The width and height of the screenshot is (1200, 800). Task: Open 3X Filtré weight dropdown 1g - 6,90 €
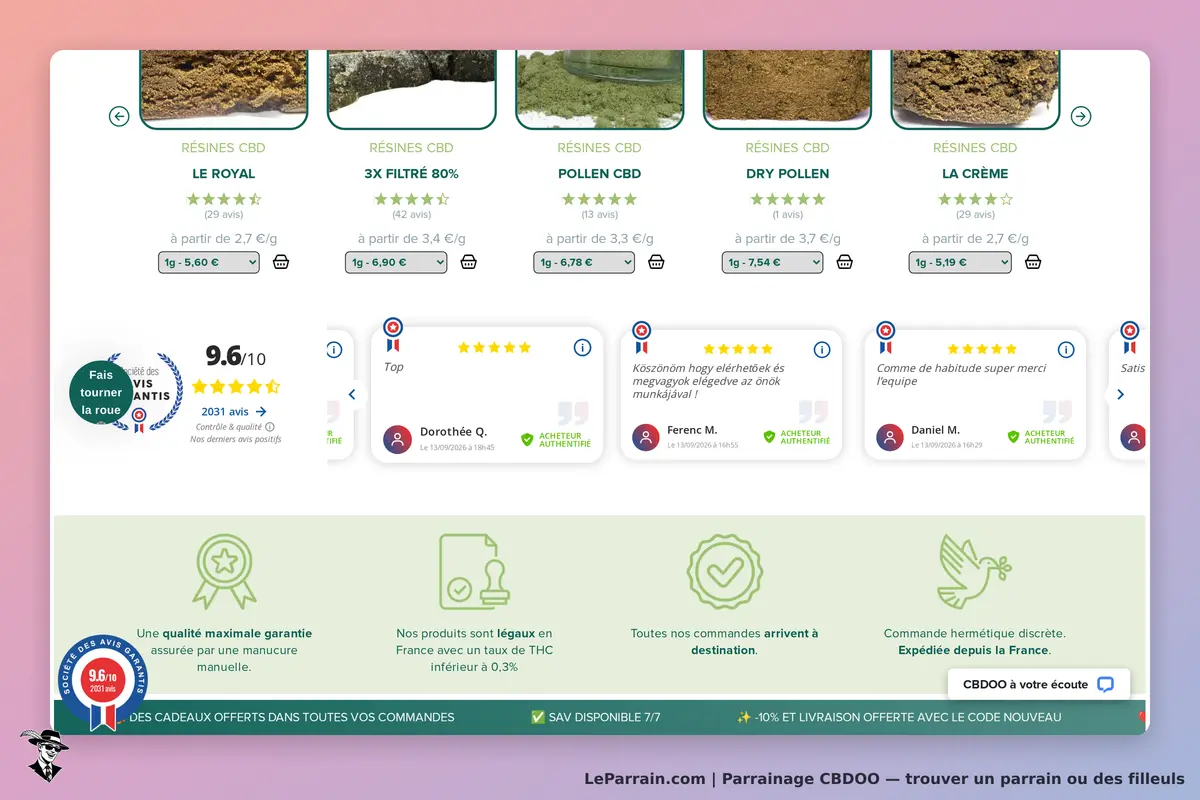(x=396, y=262)
